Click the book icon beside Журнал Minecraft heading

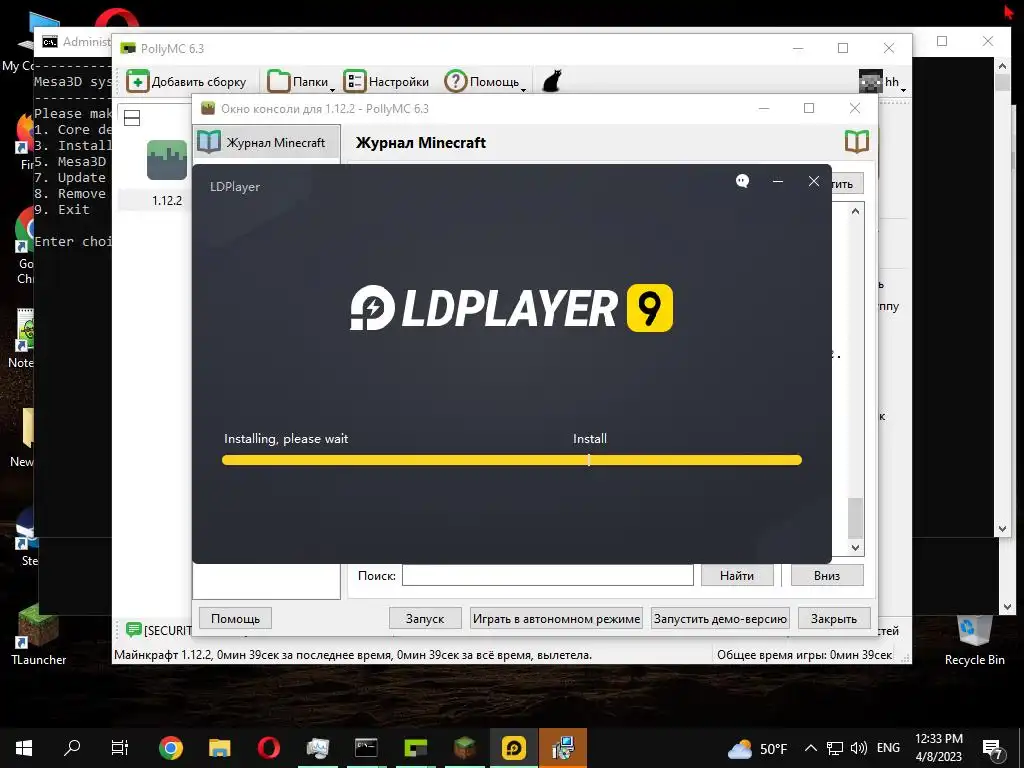(857, 141)
